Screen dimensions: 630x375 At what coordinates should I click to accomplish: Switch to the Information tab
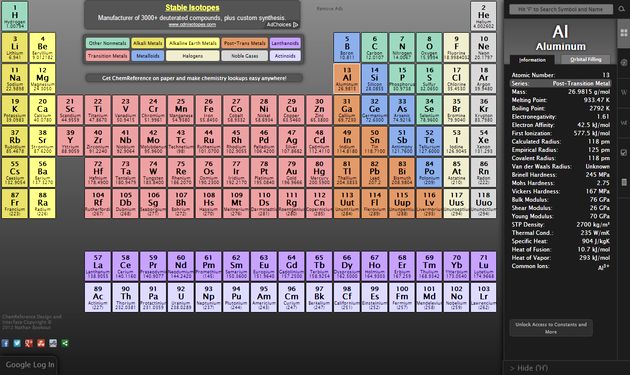(532, 60)
